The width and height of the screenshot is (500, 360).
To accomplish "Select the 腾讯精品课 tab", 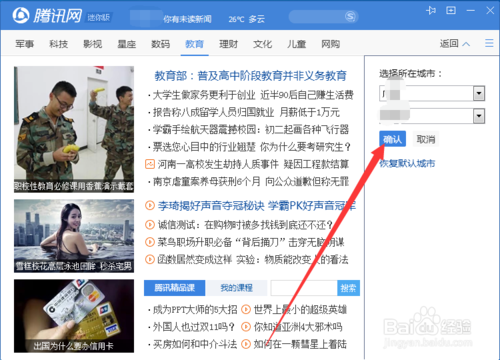I will click(x=174, y=288).
